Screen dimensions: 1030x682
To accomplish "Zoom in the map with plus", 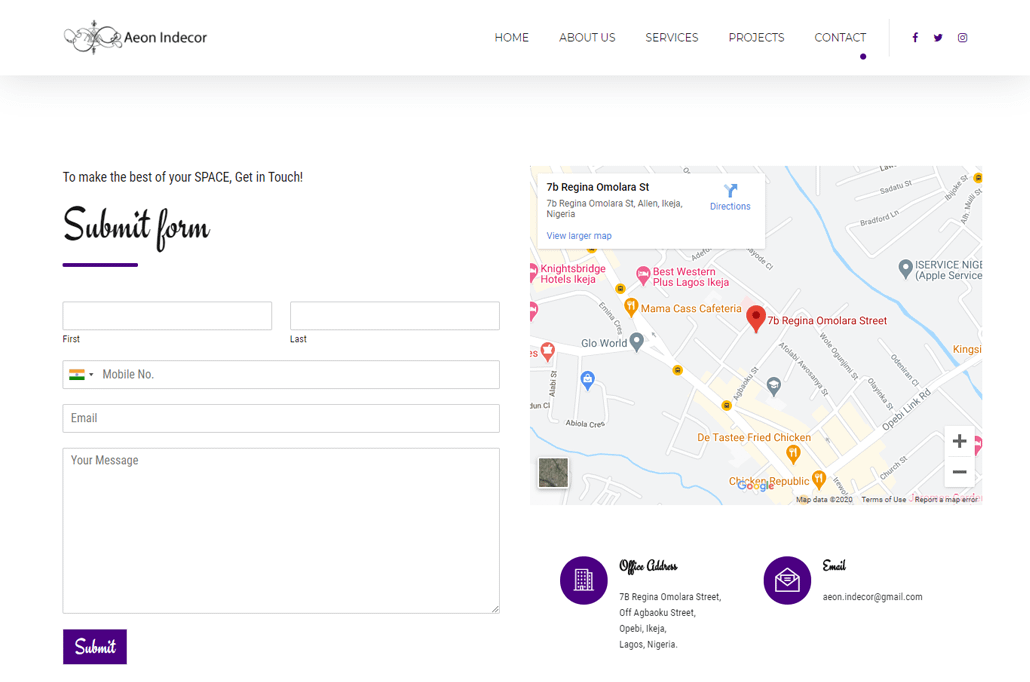I will point(959,441).
